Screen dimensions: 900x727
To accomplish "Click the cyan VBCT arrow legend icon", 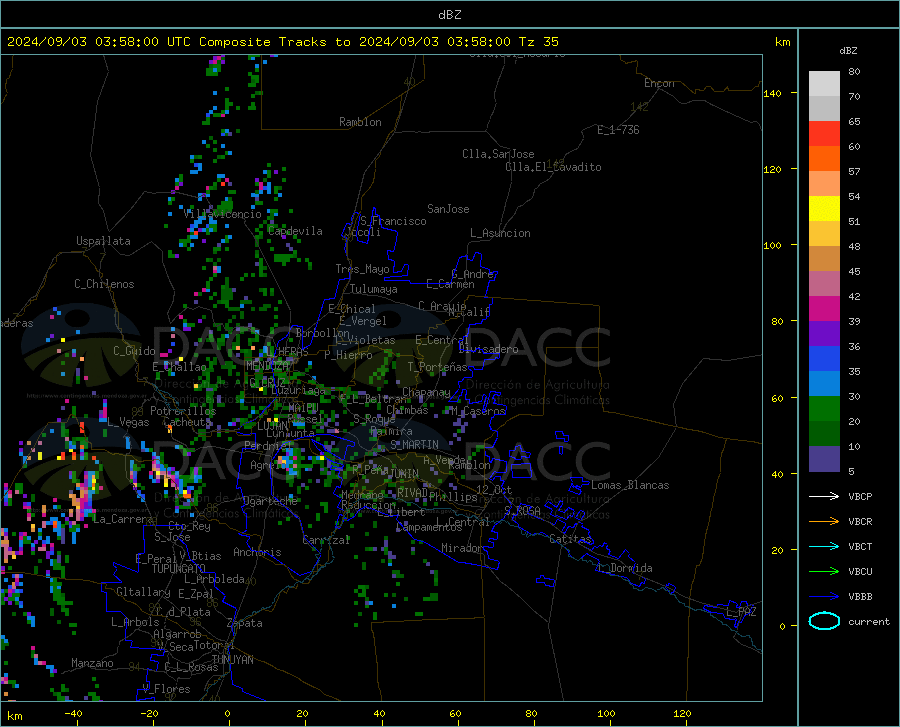I will point(824,546).
